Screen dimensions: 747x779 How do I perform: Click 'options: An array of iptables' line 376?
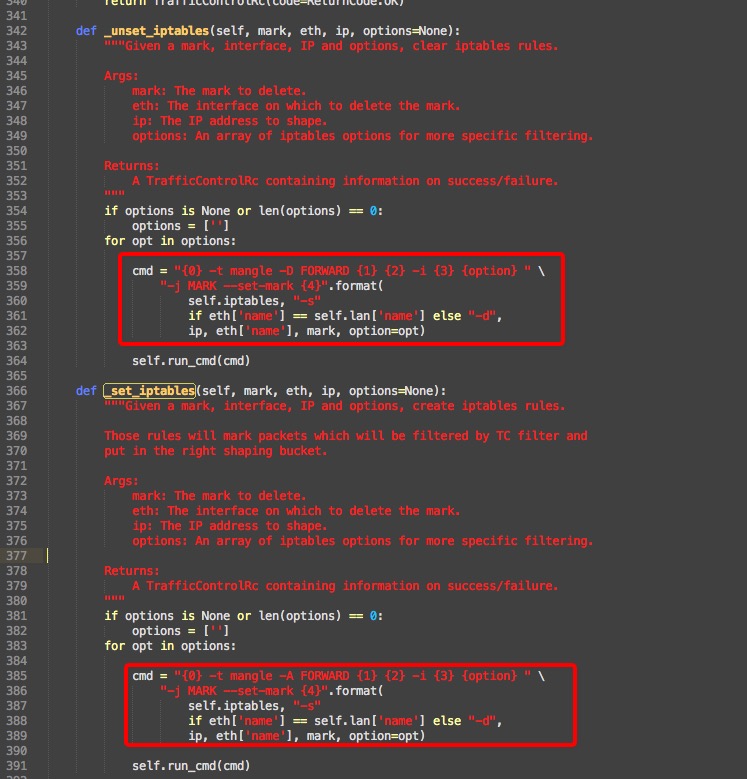point(363,541)
